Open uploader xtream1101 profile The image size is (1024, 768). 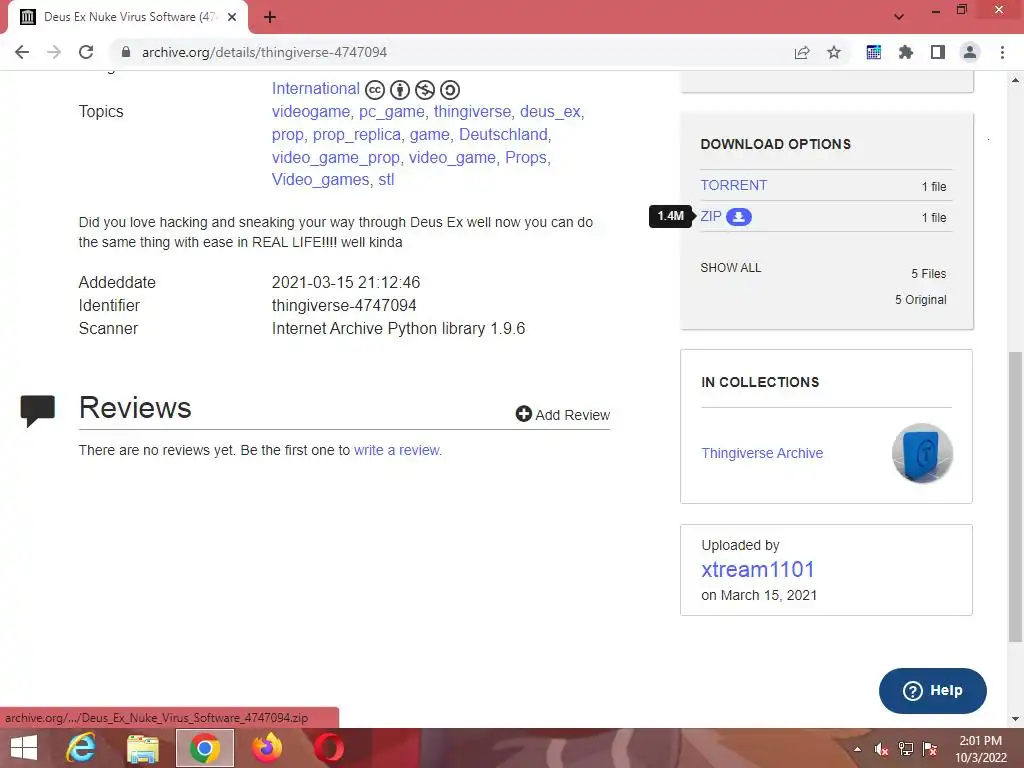tap(758, 569)
